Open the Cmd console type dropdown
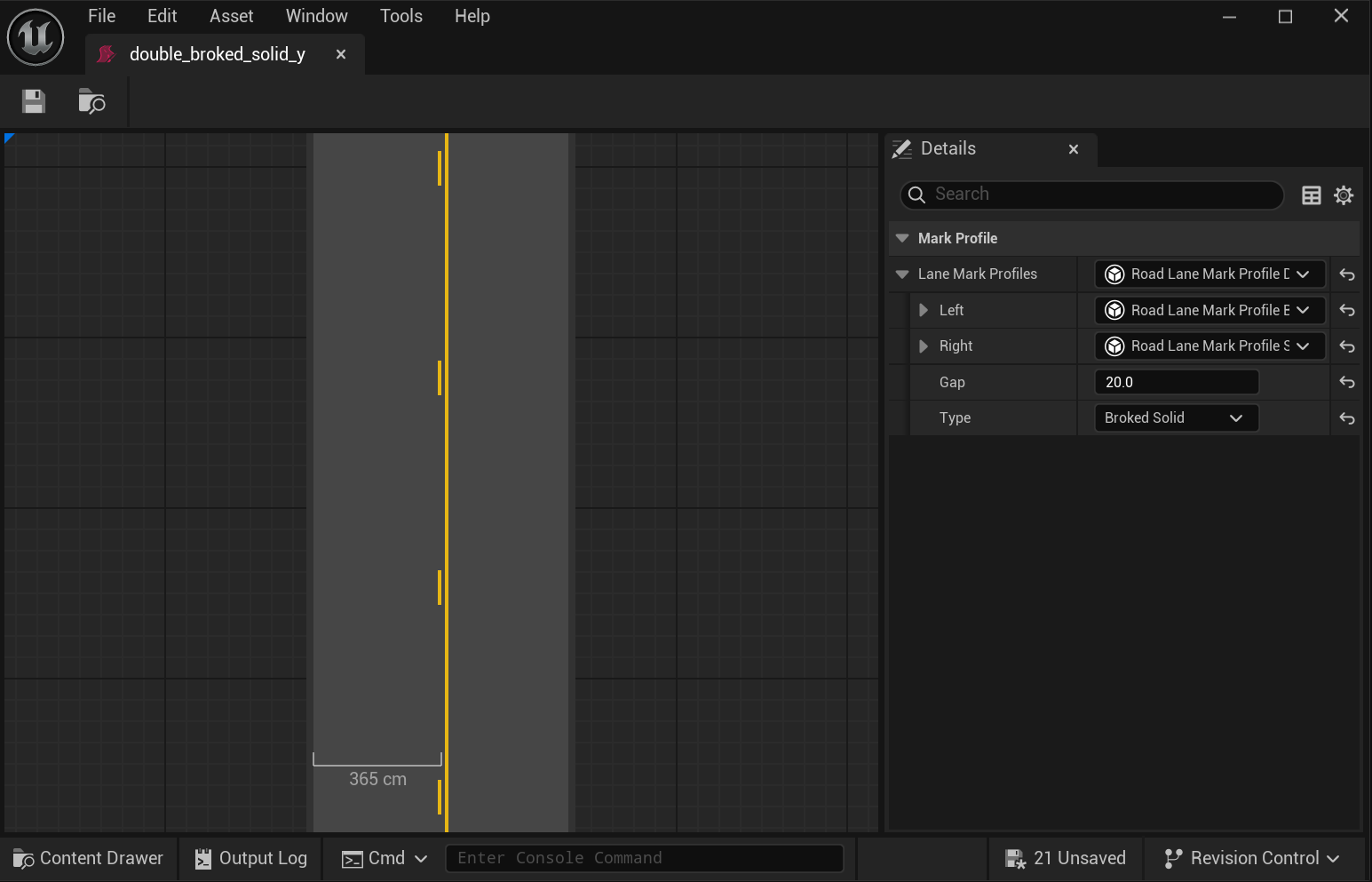The width and height of the screenshot is (1372, 882). 385,858
